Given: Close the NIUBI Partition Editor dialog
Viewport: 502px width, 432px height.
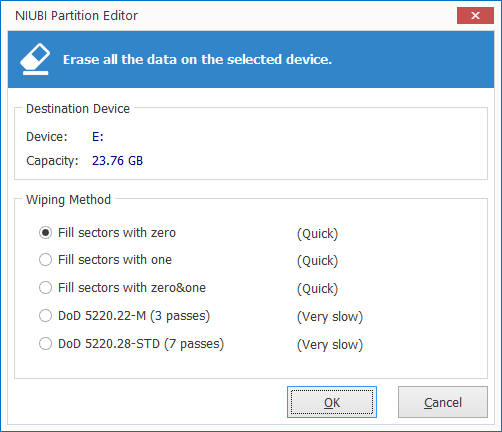Looking at the screenshot, I should point(475,16).
